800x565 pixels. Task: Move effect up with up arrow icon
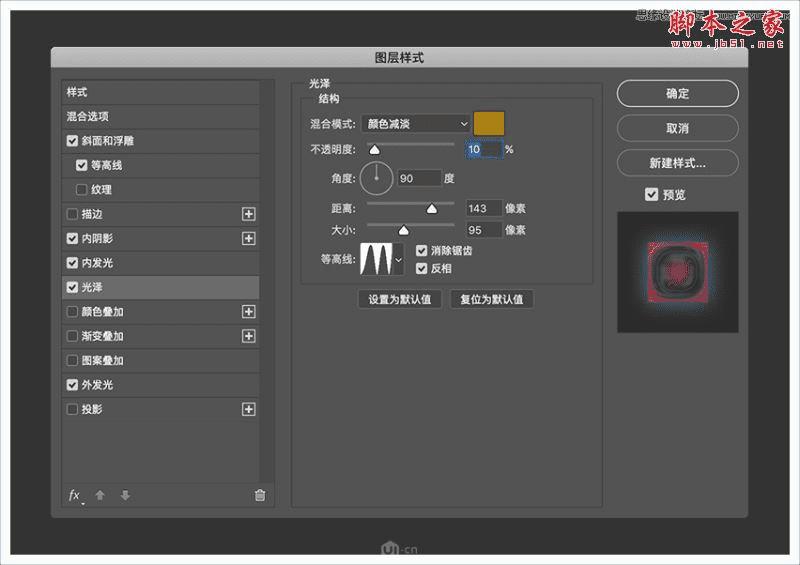pyautogui.click(x=100, y=495)
